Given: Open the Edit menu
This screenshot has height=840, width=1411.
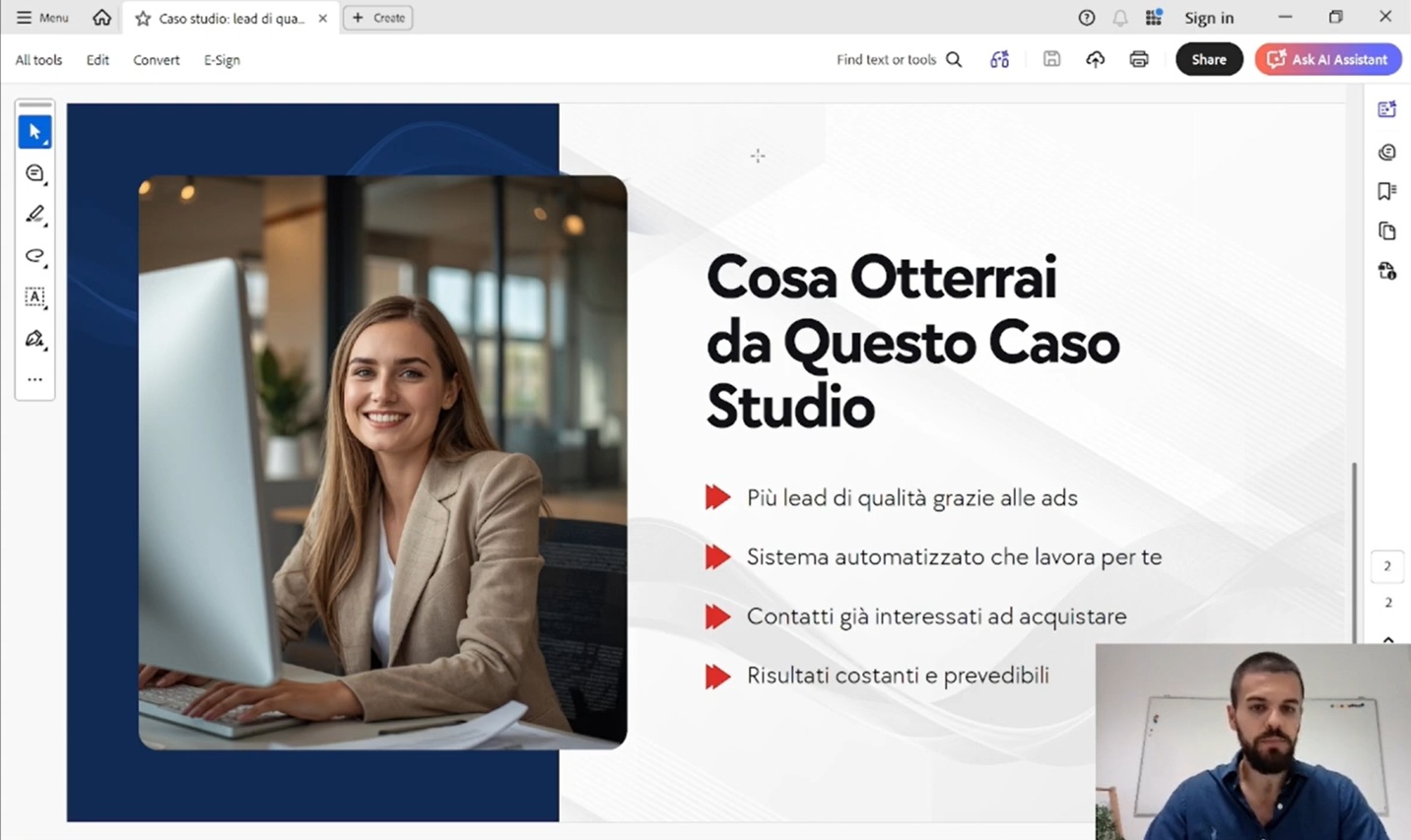Looking at the screenshot, I should coord(98,60).
